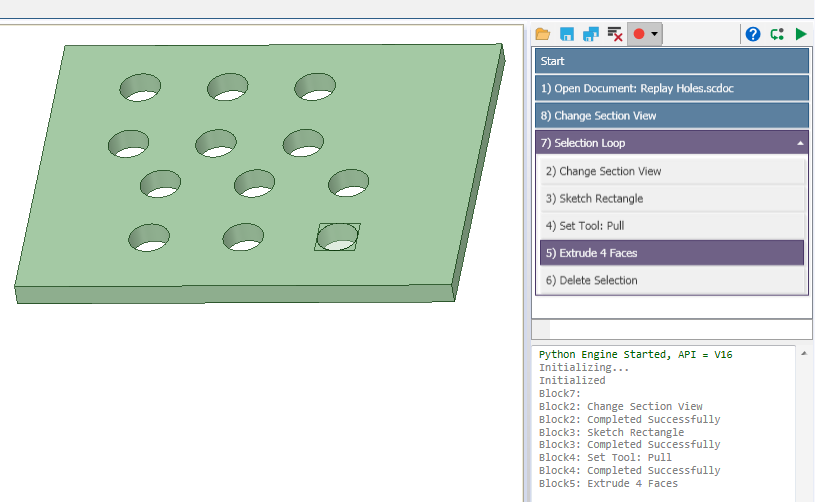This screenshot has height=502, width=815.
Task: Click log line 'Block3: Completed Successfully'
Action: pos(629,445)
